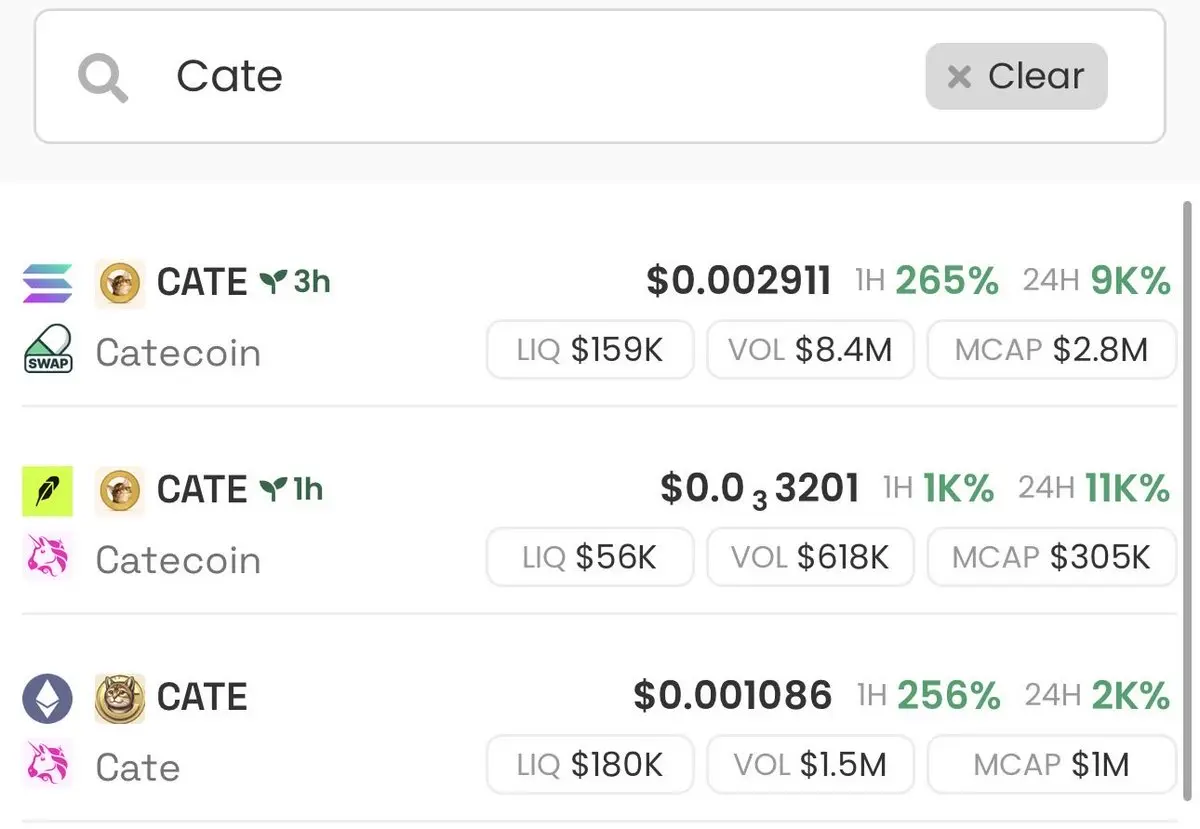1200x829 pixels.
Task: Click the yellow-green feather chain icon
Action: pyautogui.click(x=47, y=490)
